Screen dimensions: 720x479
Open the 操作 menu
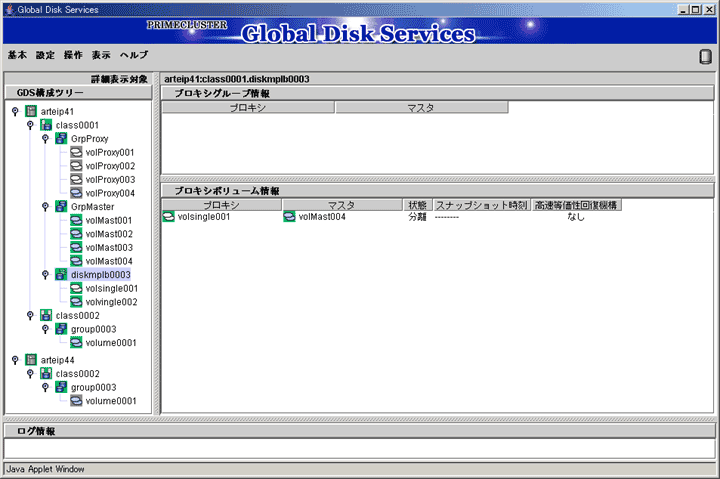73,55
